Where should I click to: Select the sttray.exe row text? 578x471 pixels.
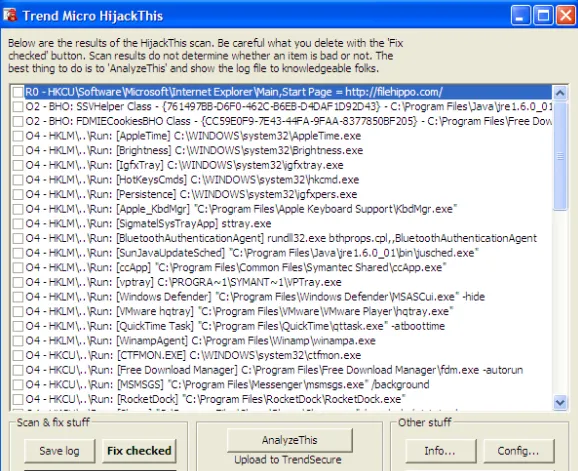tap(148, 224)
